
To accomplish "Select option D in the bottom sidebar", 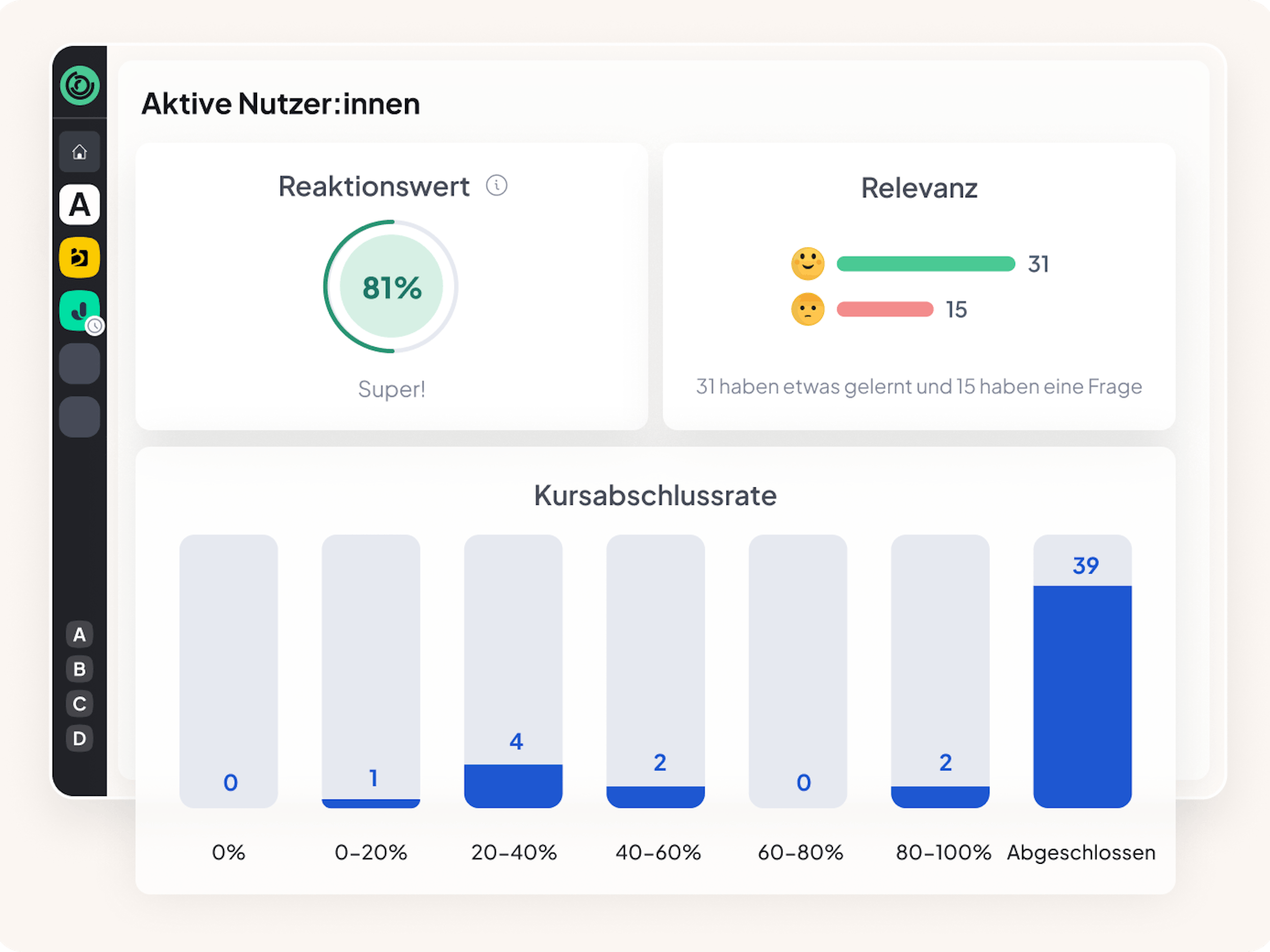I will pos(79,738).
